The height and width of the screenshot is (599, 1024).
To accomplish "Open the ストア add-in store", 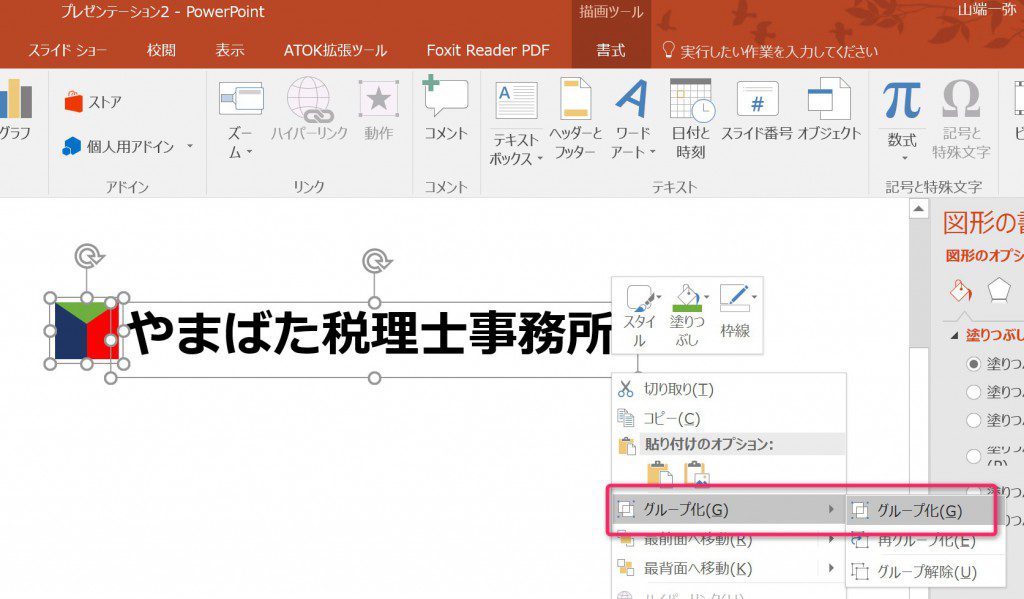I will click(x=93, y=102).
